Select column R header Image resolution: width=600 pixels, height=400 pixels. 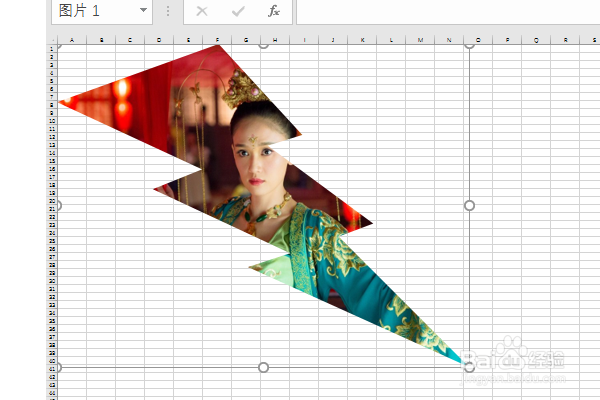pos(565,40)
